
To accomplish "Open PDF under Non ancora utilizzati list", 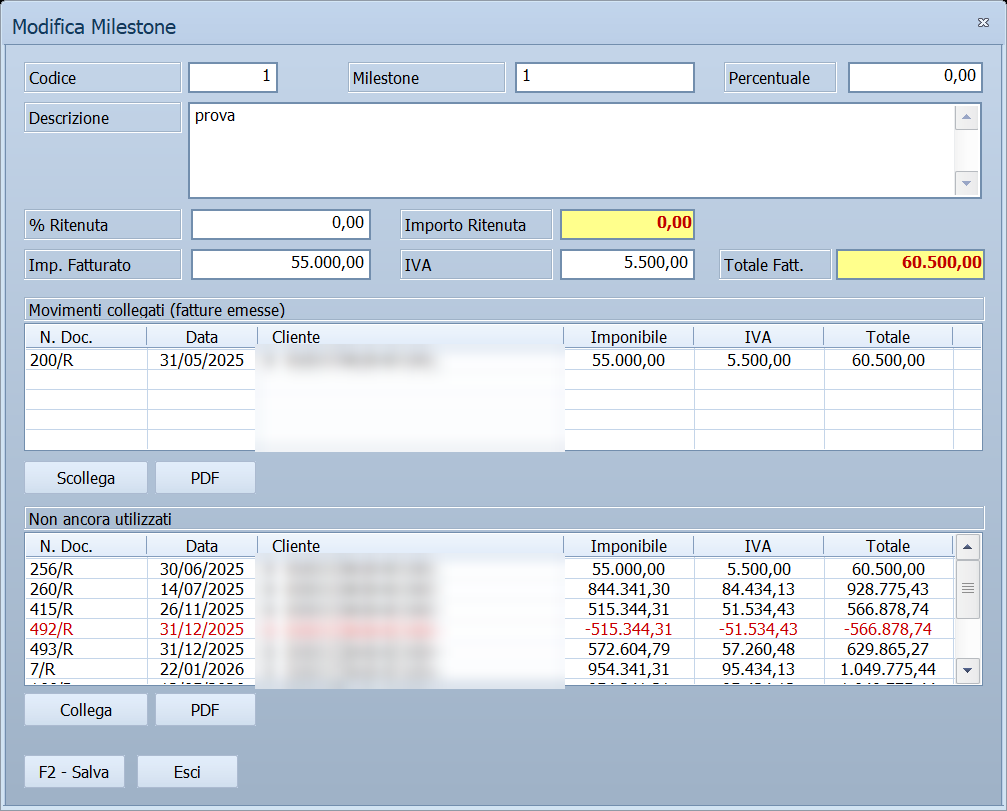I will [205, 710].
